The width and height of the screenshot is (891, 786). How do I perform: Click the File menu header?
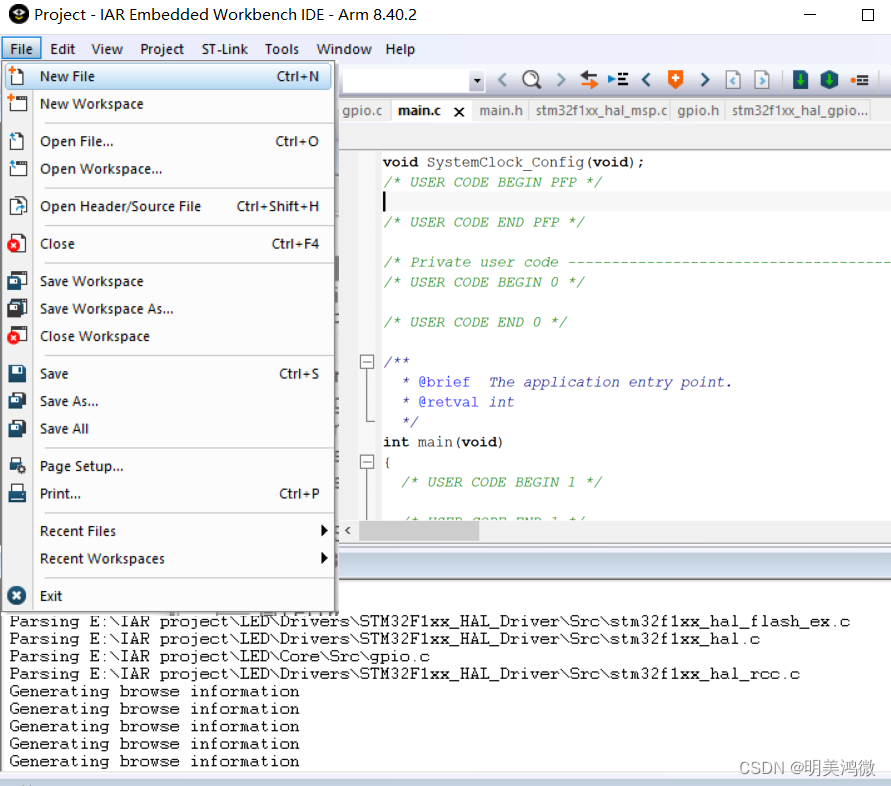[x=22, y=49]
